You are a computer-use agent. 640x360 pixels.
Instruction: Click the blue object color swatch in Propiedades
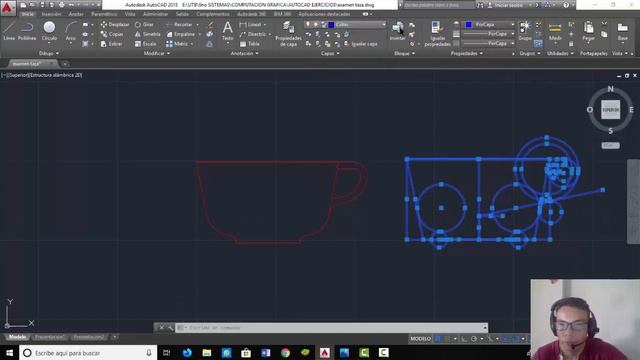pos(469,24)
